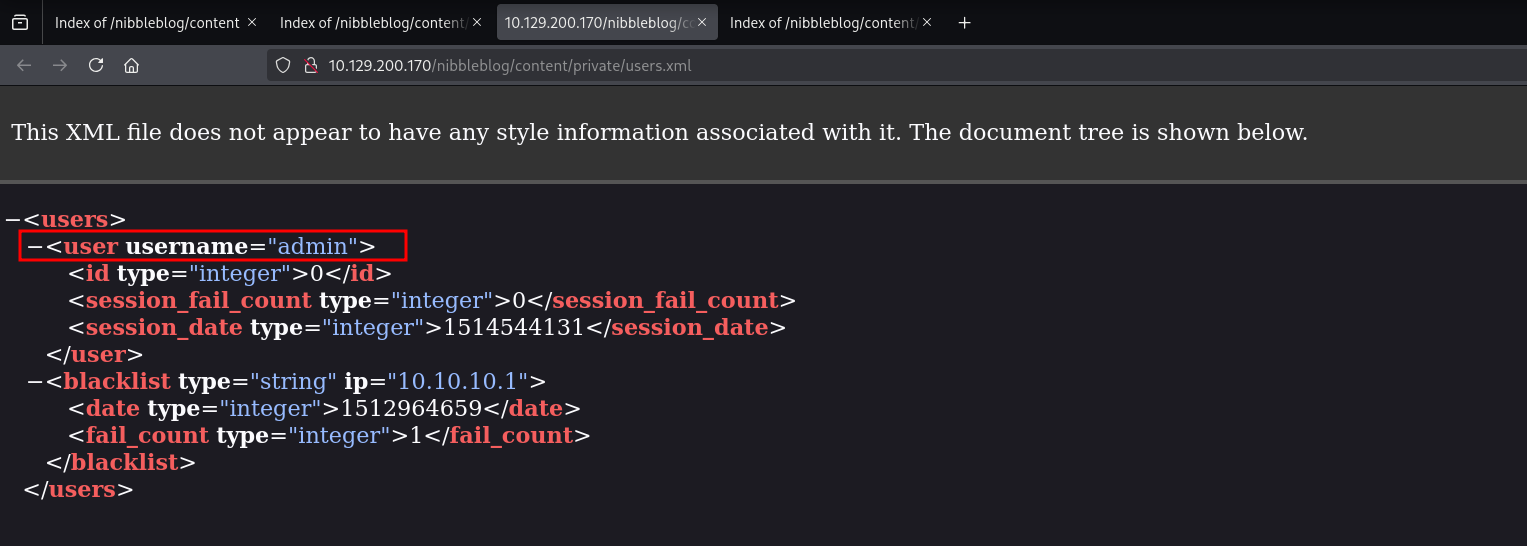Viewport: 1527px width, 546px height.
Task: Click the insecure connection padlock icon
Action: [x=310, y=66]
